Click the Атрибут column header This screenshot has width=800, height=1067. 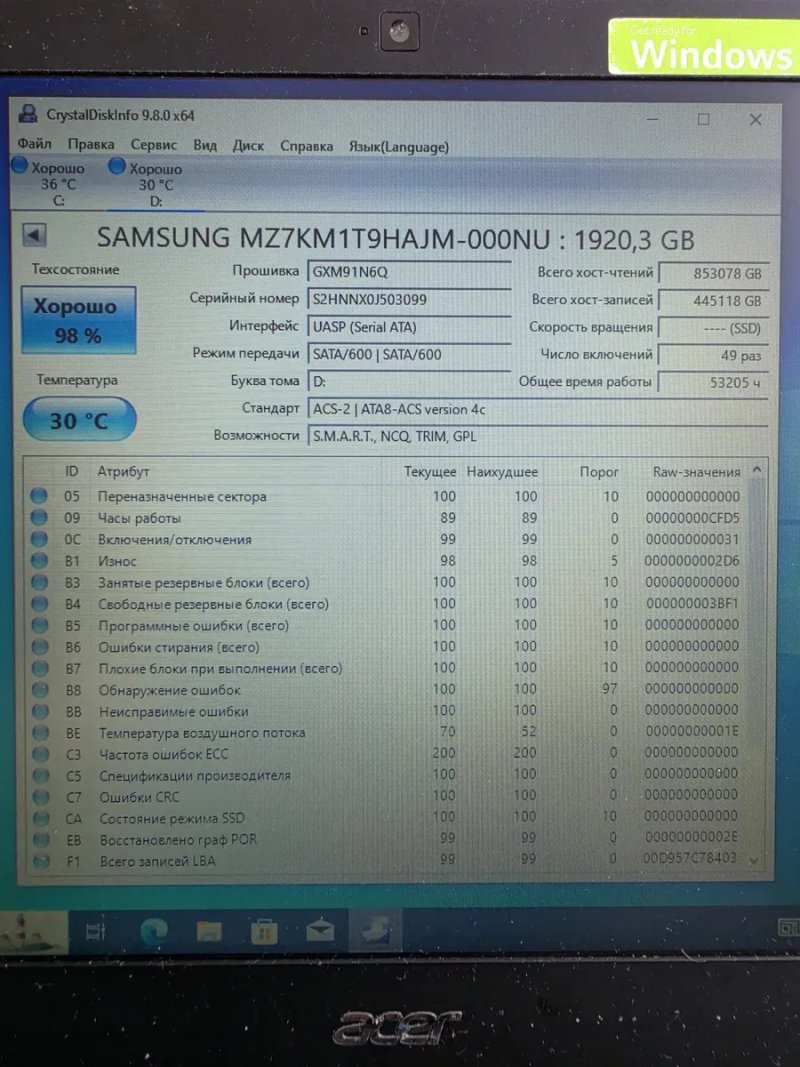[123, 471]
